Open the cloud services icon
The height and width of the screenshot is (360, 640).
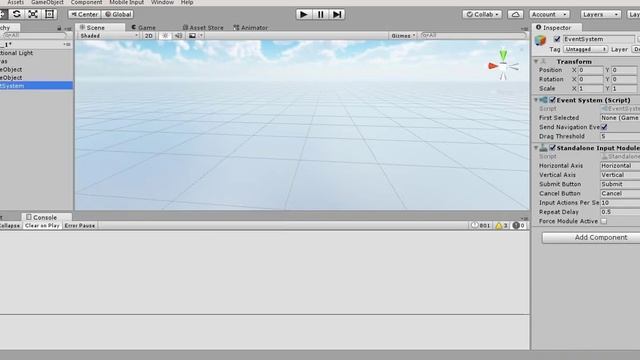(516, 14)
